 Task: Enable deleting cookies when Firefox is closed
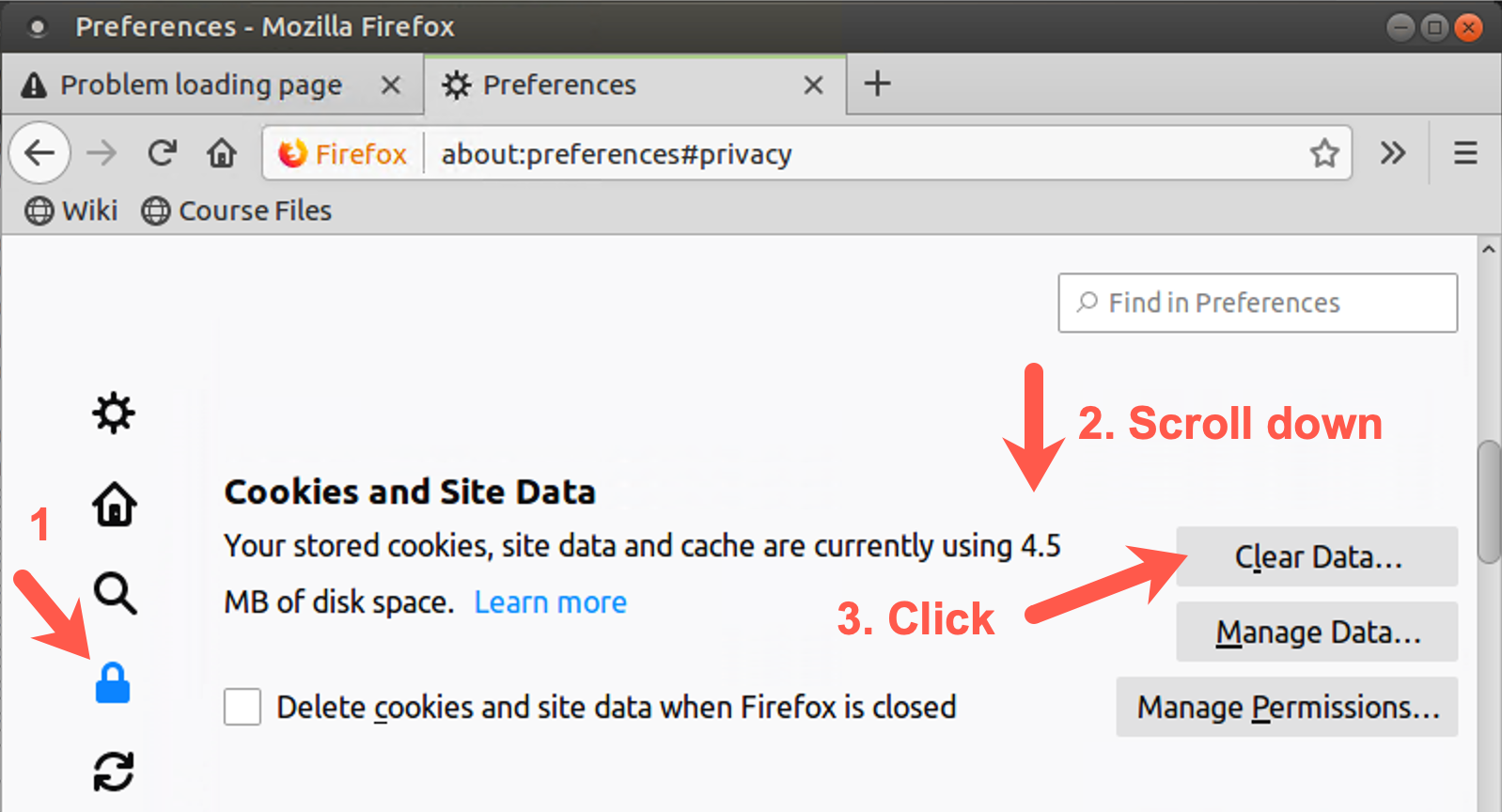pyautogui.click(x=242, y=707)
